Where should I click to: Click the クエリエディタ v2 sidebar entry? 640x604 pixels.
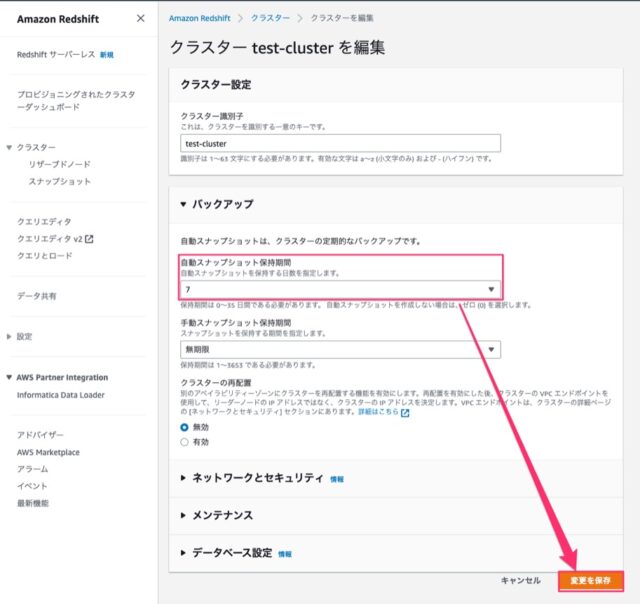tap(49, 239)
